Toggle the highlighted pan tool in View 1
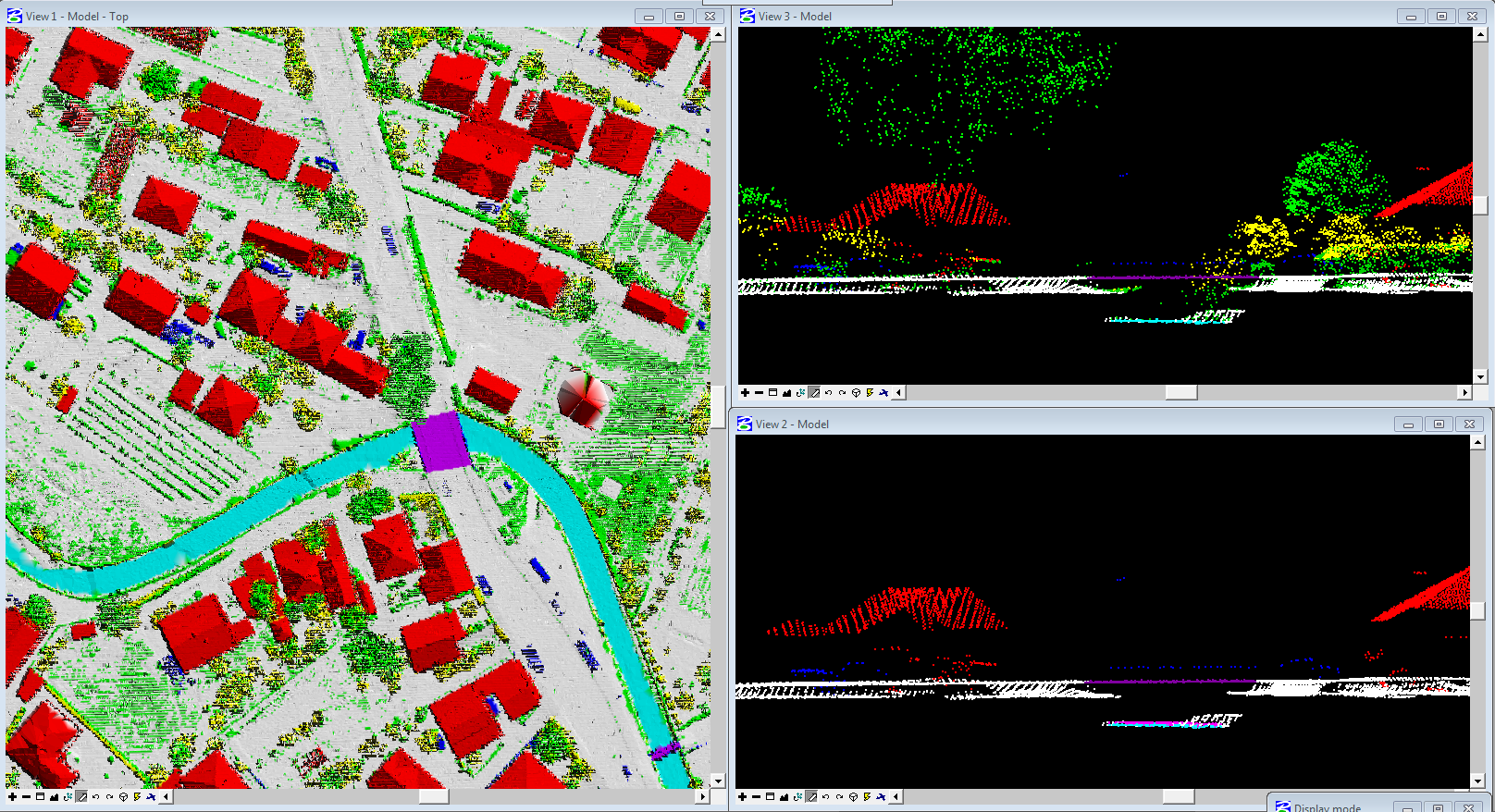The width and height of the screenshot is (1495, 812). pos(81,796)
